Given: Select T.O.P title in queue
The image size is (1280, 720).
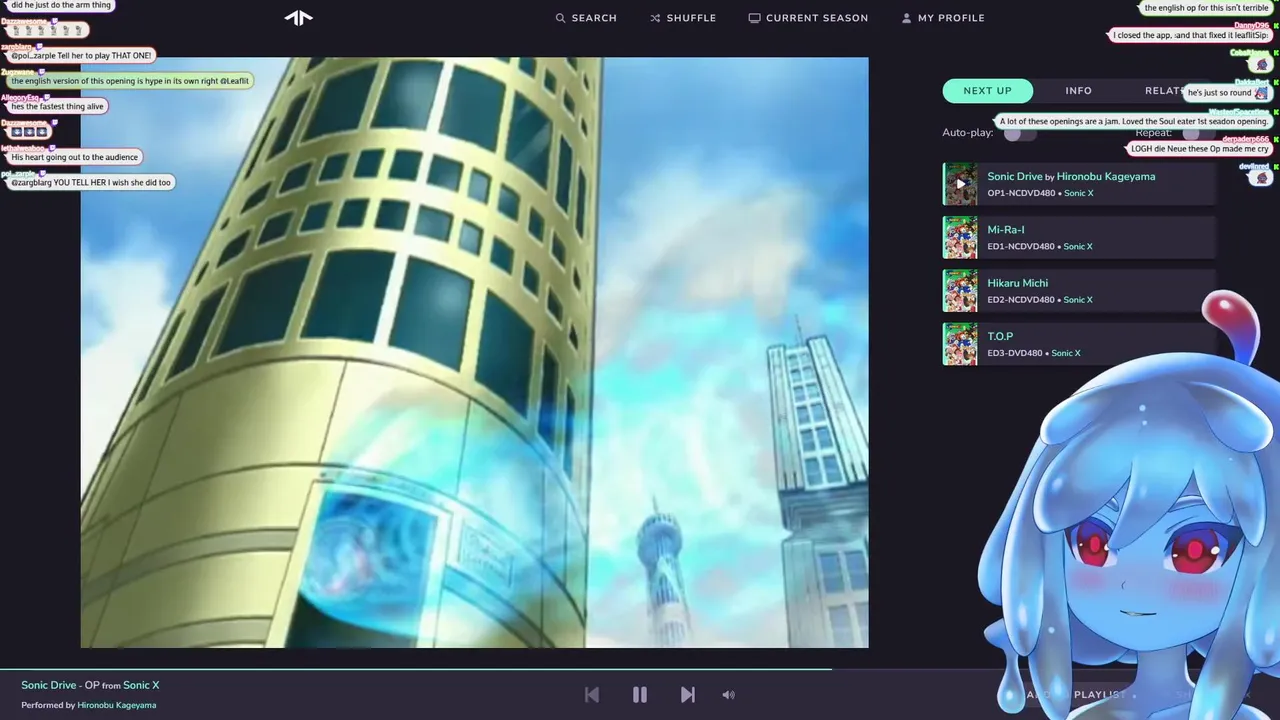Looking at the screenshot, I should (x=1000, y=336).
